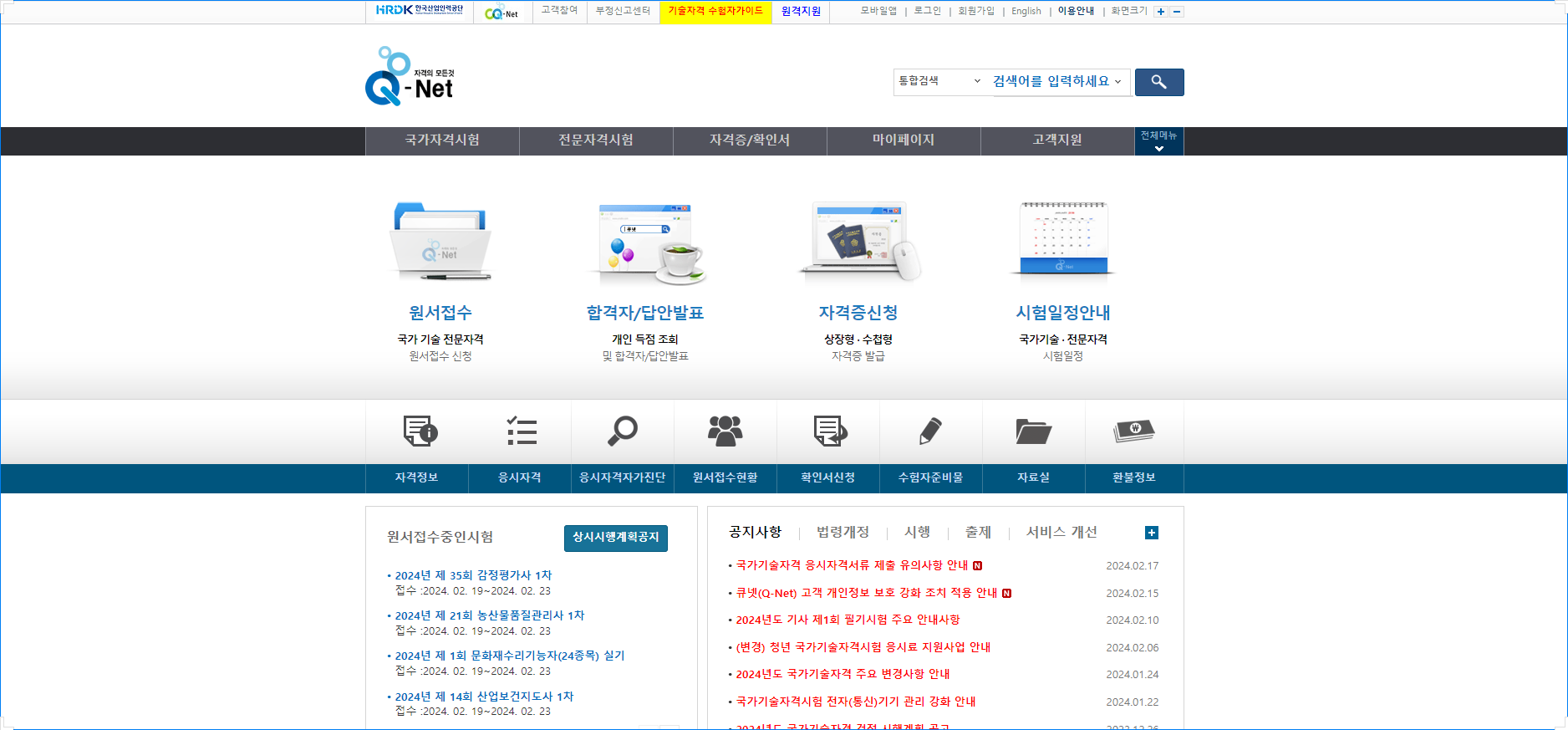This screenshot has width=1568, height=730.
Task: Switch to the 출제 tab
Action: click(x=978, y=532)
